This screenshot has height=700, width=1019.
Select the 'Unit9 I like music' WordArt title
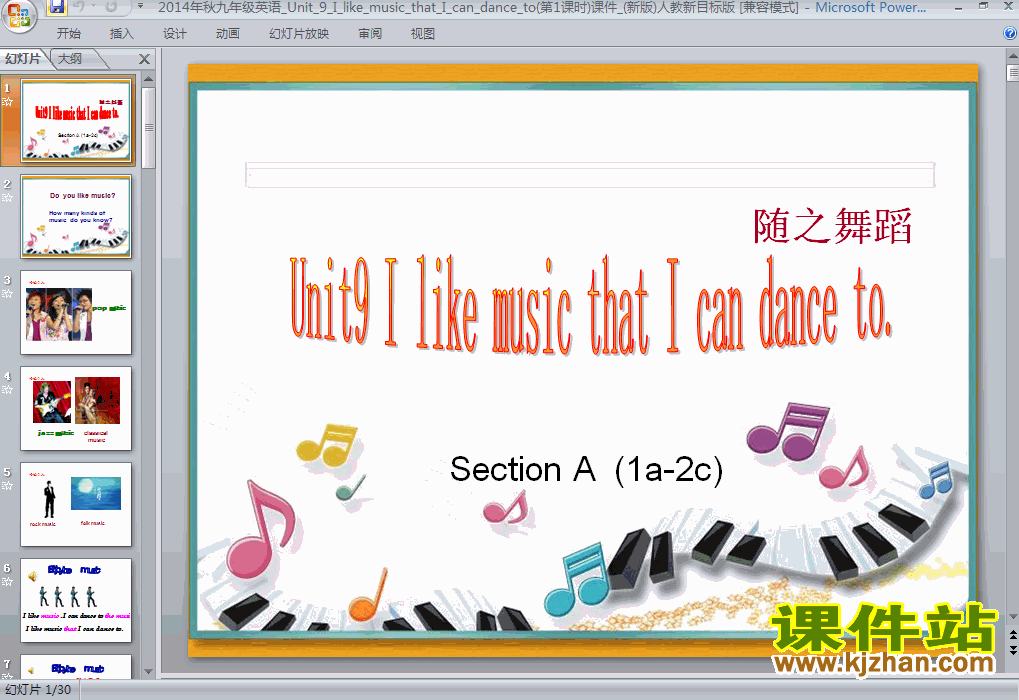[591, 305]
